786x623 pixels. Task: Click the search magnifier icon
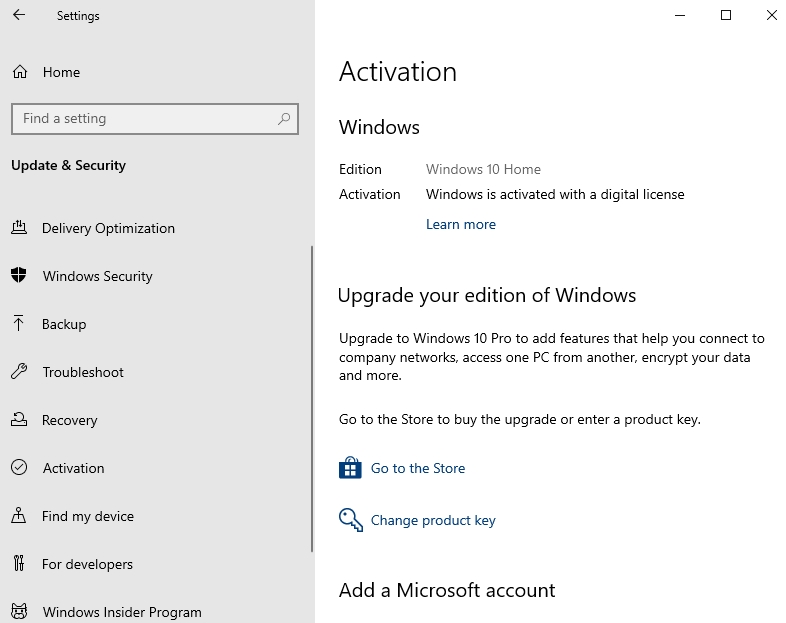click(284, 119)
